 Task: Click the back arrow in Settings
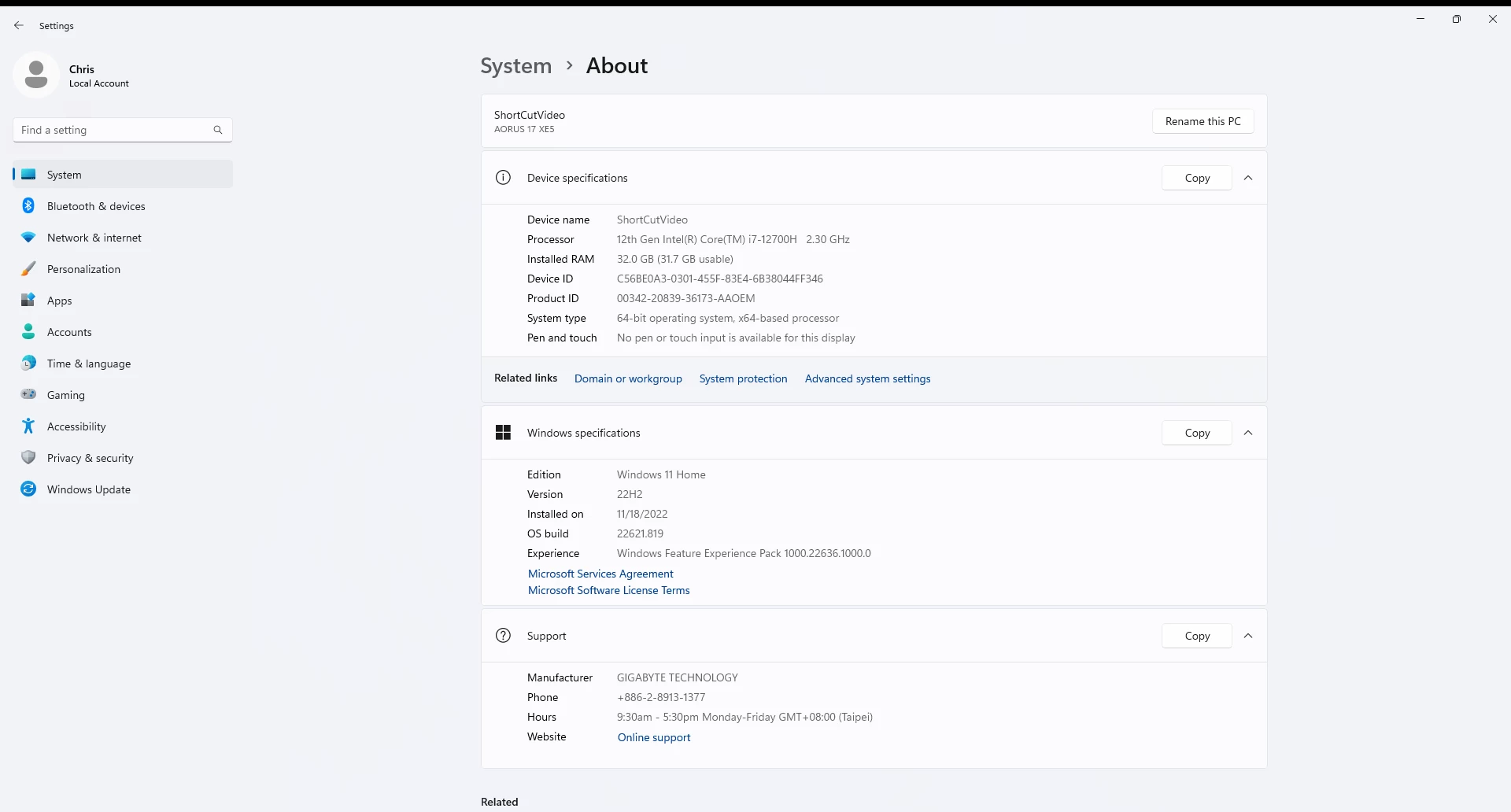click(x=19, y=25)
